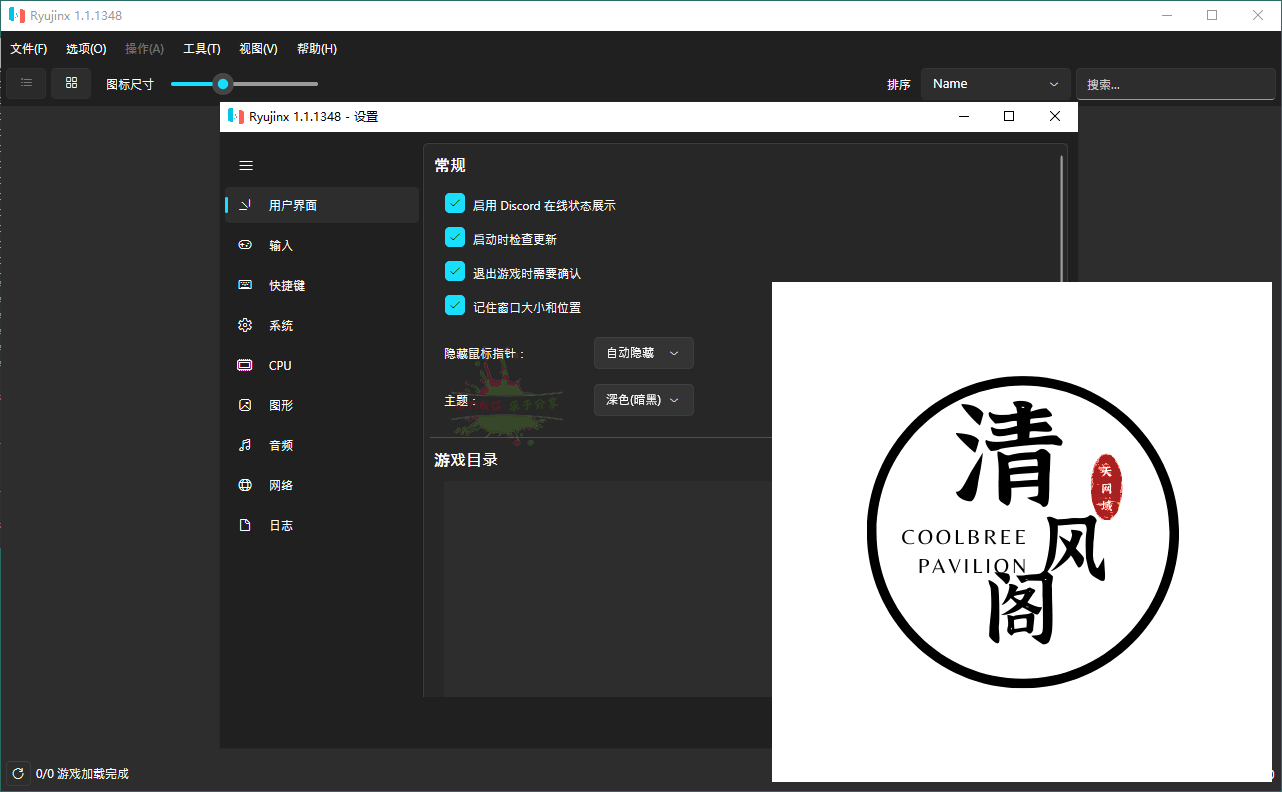Minimize the settings window
Screen dimensions: 1282x792
click(x=964, y=116)
